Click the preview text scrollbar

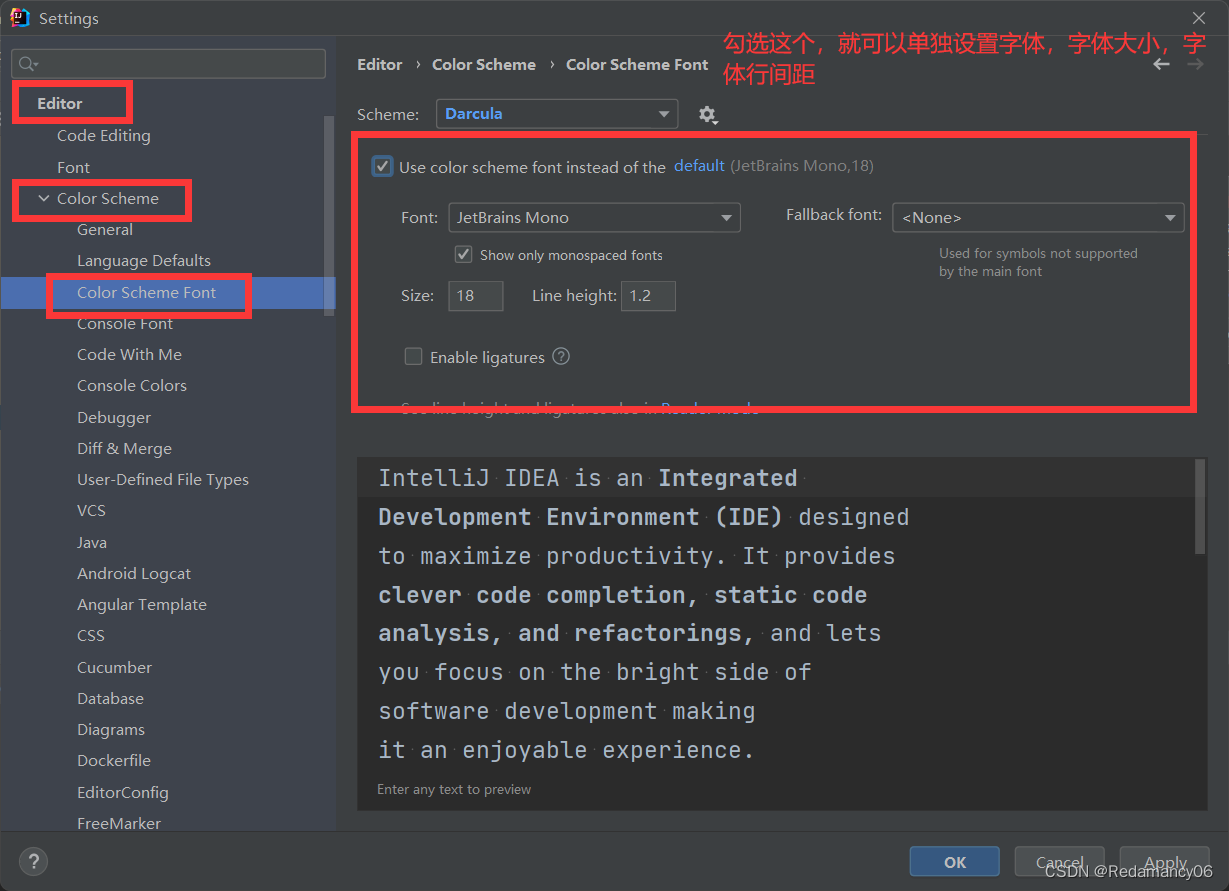tap(1201, 506)
